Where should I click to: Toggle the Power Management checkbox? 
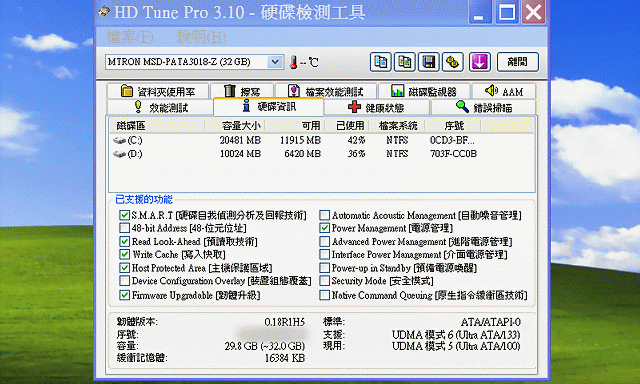(324, 228)
